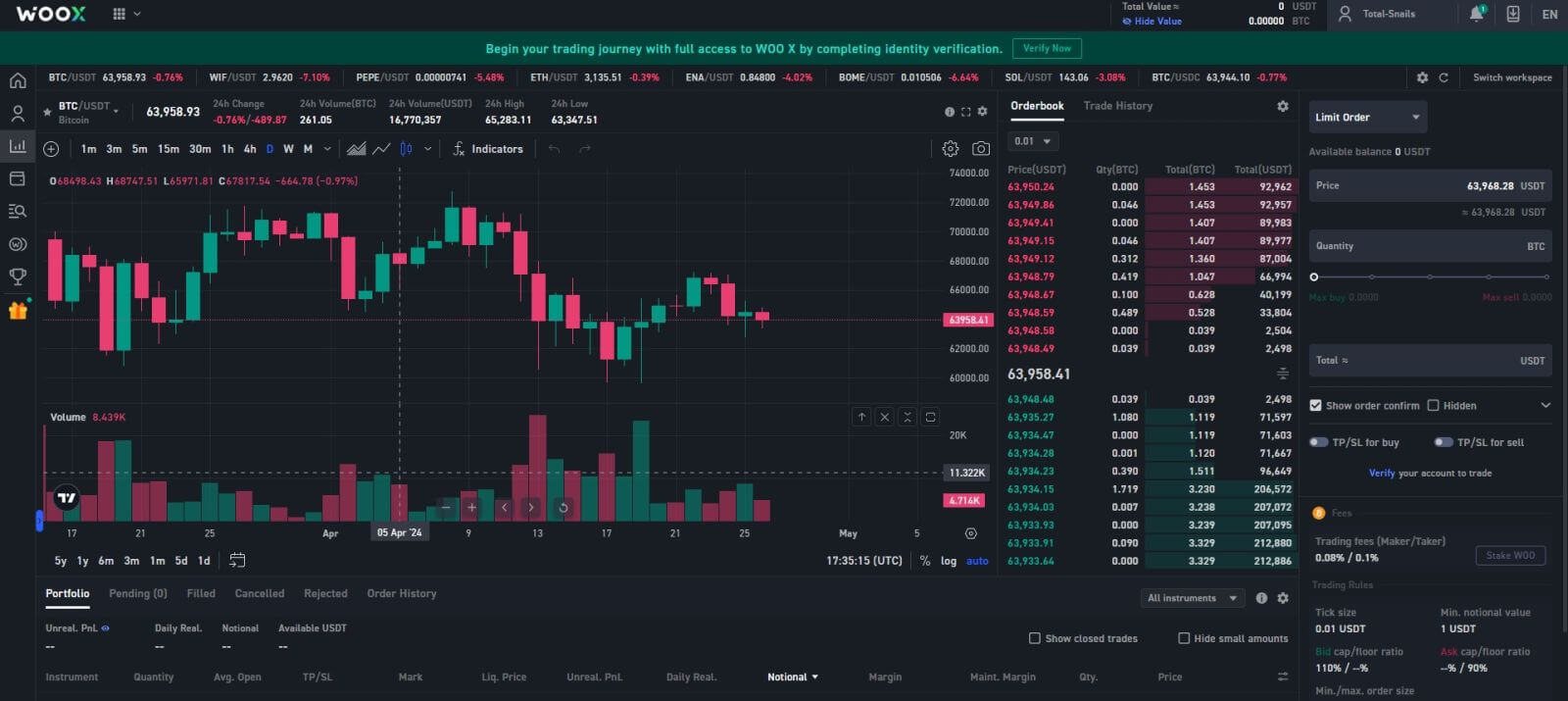Switch to Trade History tab
Image resolution: width=1568 pixels, height=701 pixels.
point(1117,106)
